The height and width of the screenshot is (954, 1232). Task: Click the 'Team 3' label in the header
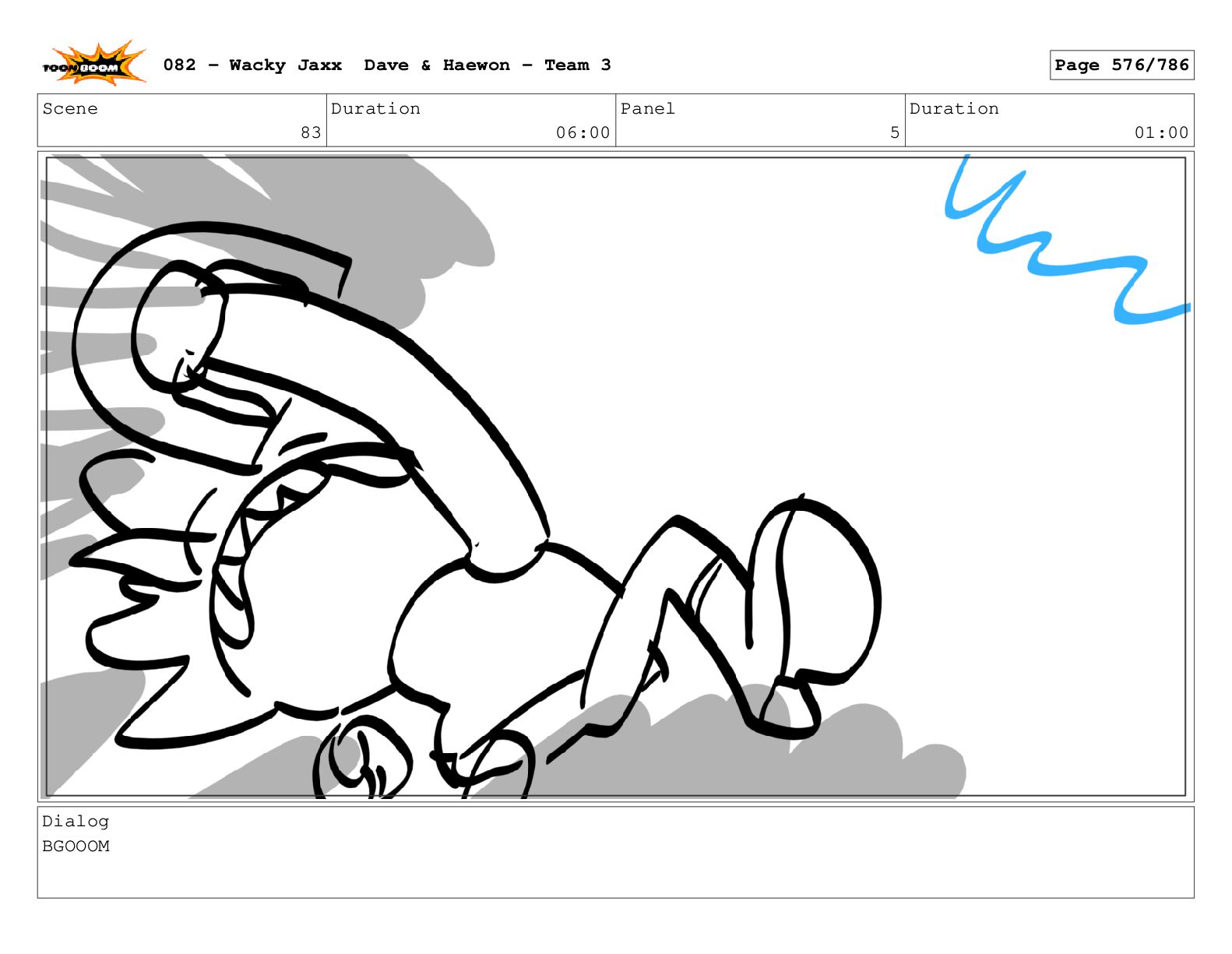coord(577,65)
